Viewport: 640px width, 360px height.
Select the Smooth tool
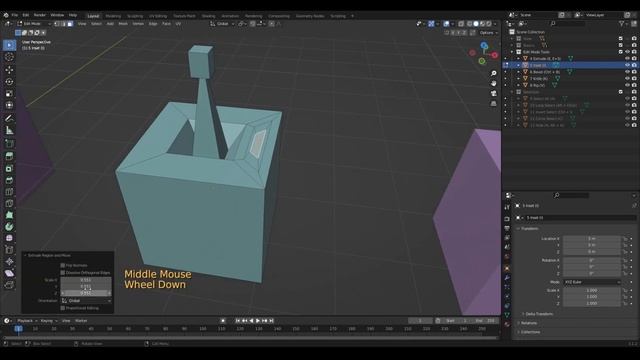pyautogui.click(x=9, y=238)
